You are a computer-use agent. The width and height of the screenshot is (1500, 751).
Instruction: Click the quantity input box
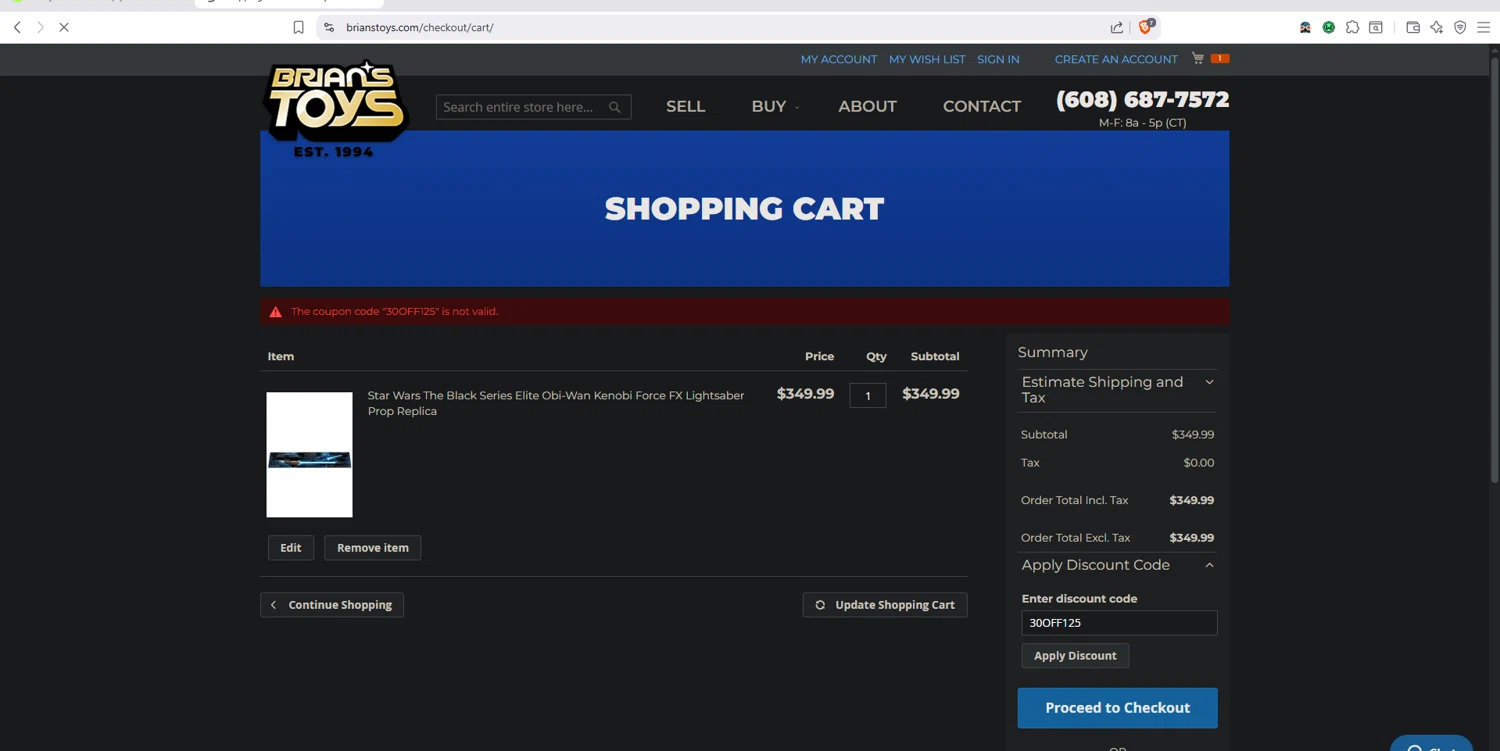[868, 396]
